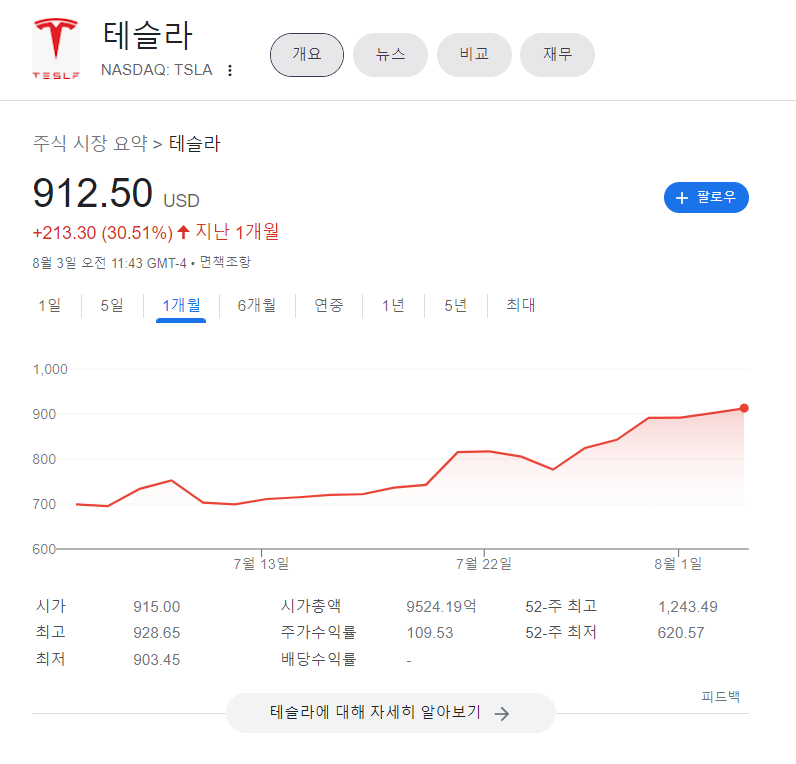Show the 1년 chart range
This screenshot has height=764, width=796.
pos(393,305)
